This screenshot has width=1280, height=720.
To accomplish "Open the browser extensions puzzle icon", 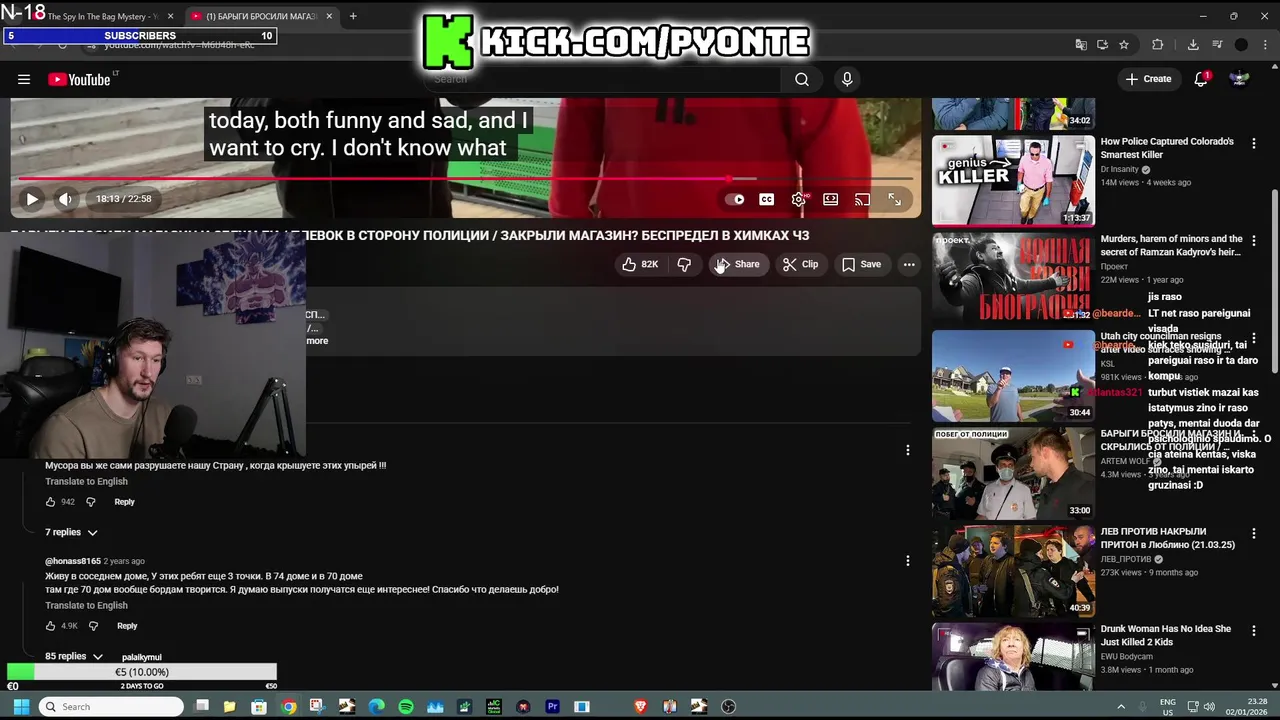I will pyautogui.click(x=1158, y=45).
